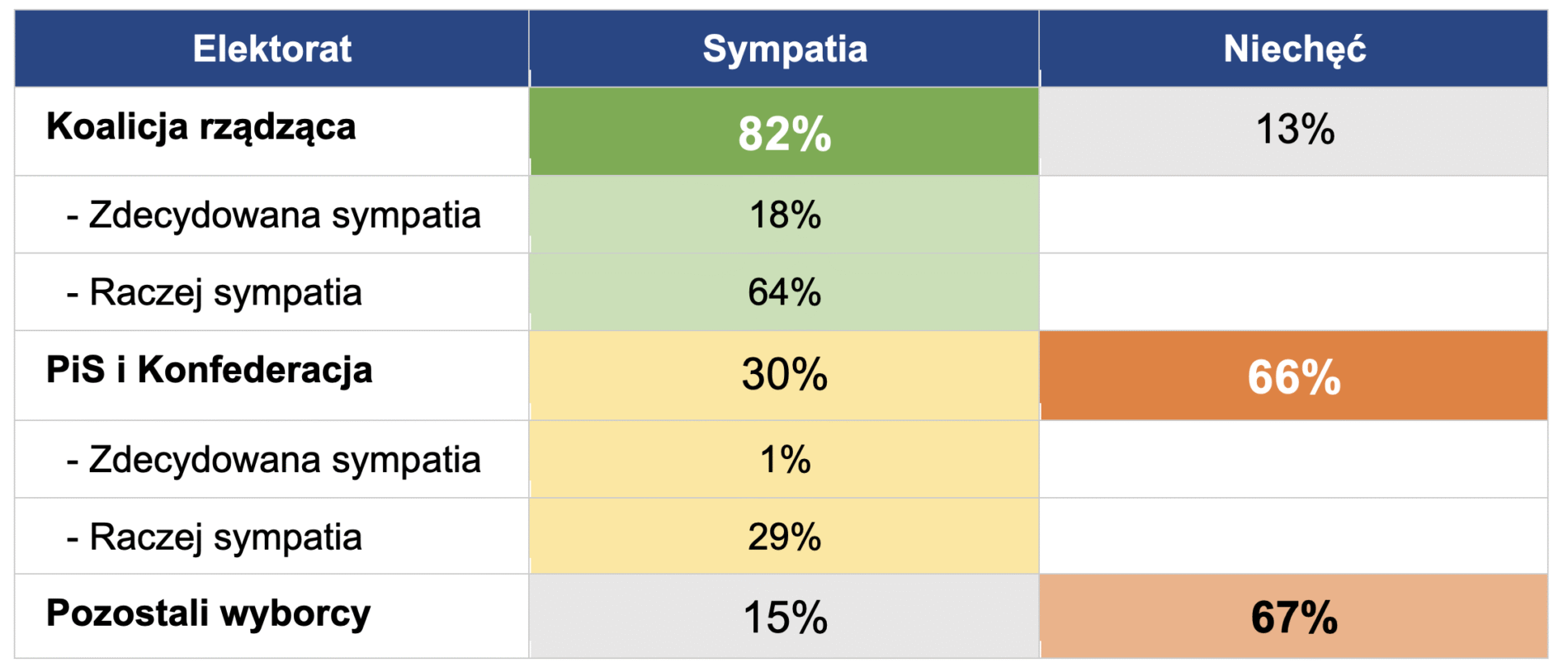1568x672 pixels.
Task: Click the 29% value cell
Action: pyautogui.click(x=784, y=537)
